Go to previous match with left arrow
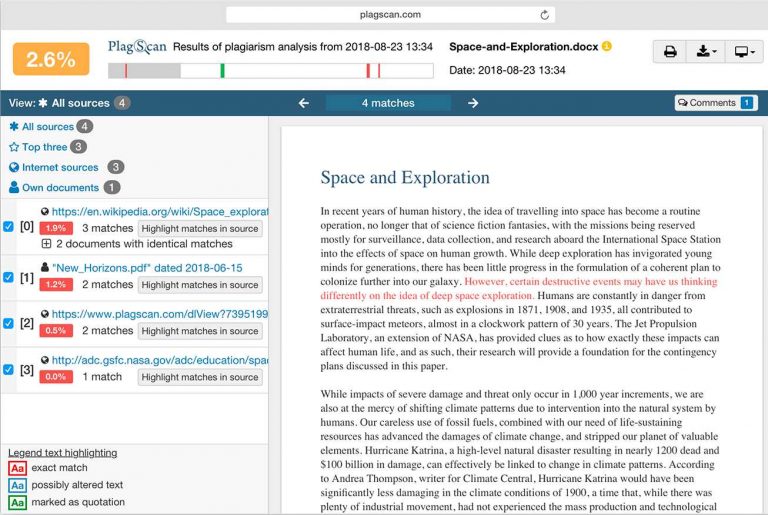This screenshot has width=768, height=515. tap(304, 103)
